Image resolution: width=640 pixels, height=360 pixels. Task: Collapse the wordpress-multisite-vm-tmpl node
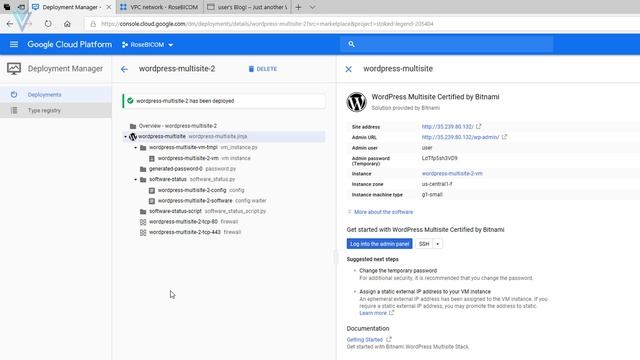click(136, 147)
